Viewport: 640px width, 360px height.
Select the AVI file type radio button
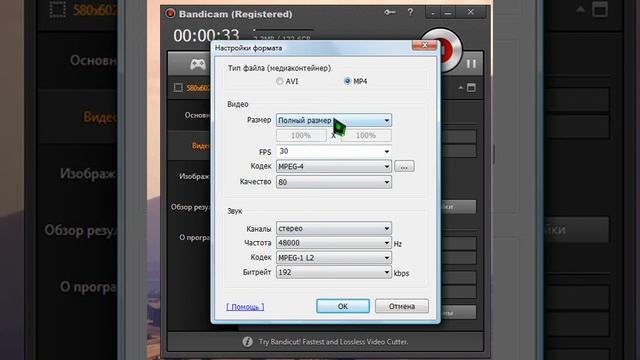click(x=280, y=81)
